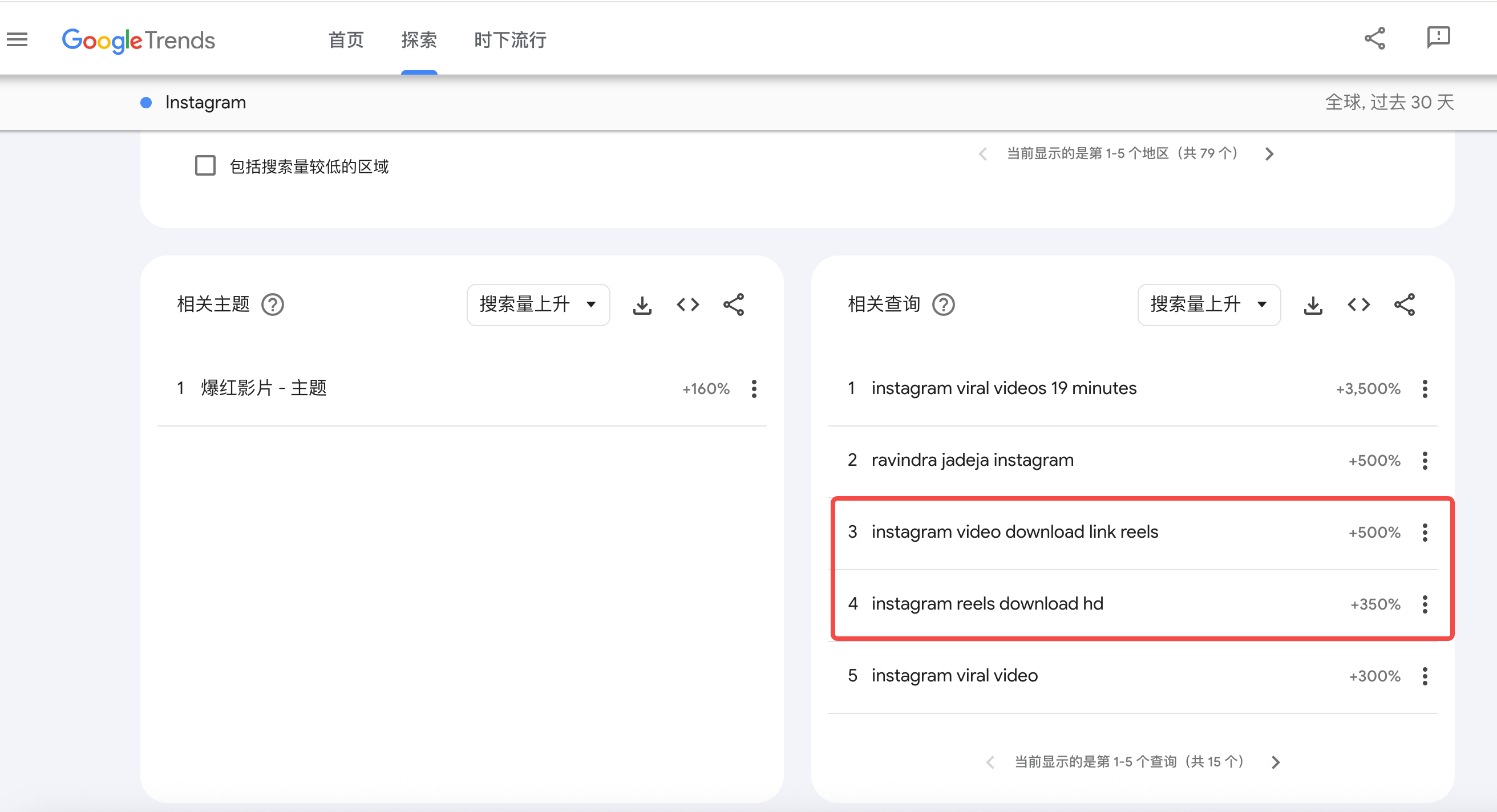
Task: Download 相关主题 data as CSV
Action: click(x=642, y=304)
